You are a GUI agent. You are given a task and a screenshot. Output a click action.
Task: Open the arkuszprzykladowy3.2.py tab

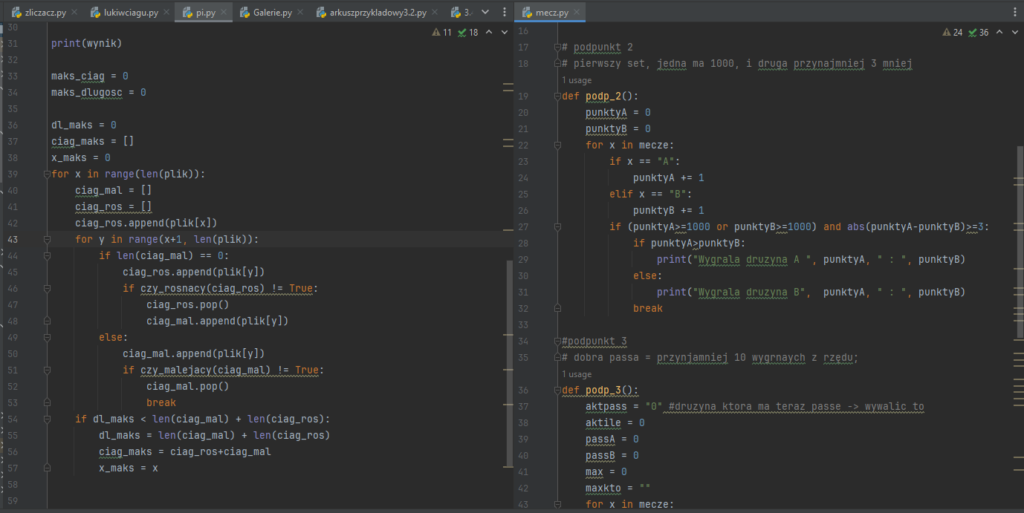[x=378, y=13]
